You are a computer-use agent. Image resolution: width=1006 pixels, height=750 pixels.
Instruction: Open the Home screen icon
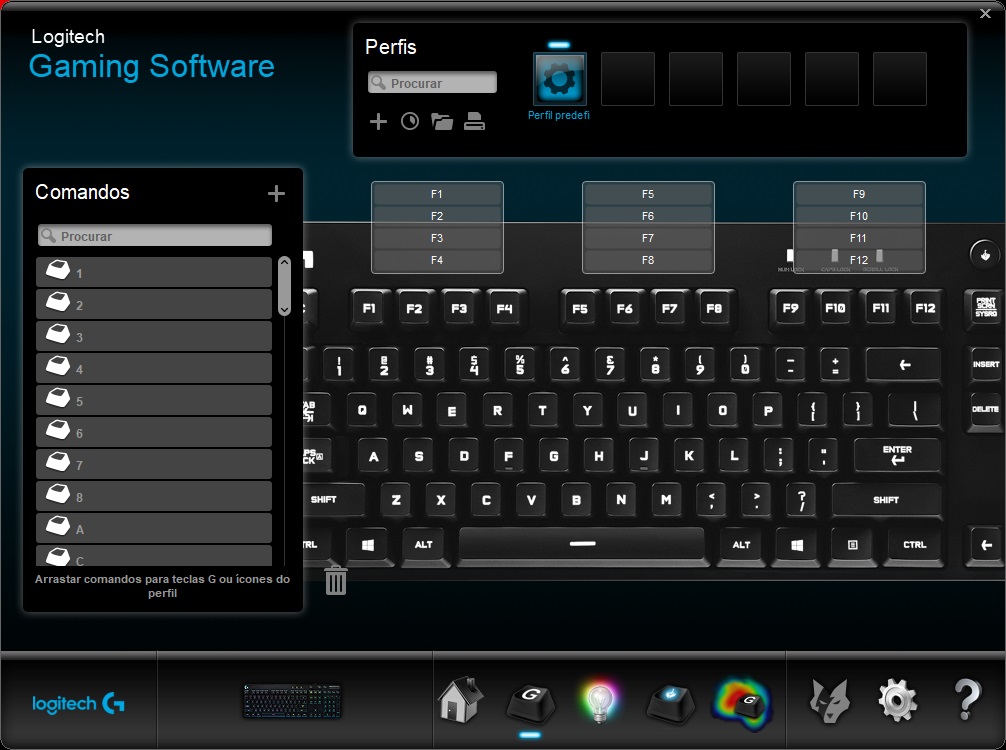(460, 700)
